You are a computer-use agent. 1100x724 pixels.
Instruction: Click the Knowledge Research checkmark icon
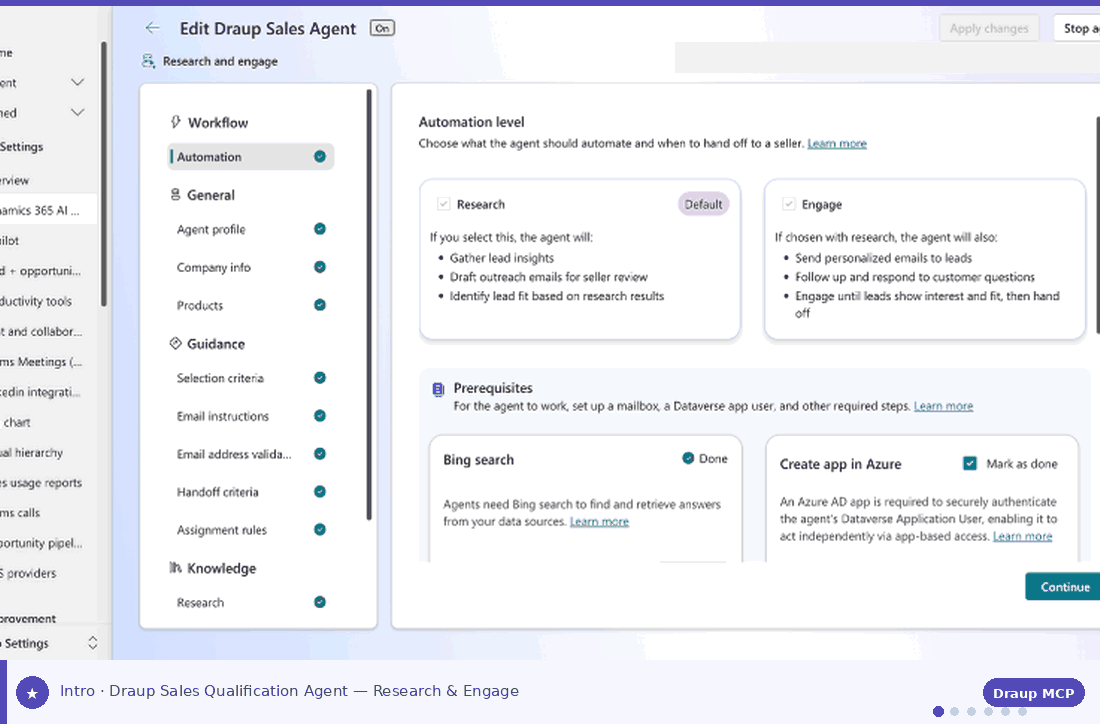pyautogui.click(x=320, y=602)
